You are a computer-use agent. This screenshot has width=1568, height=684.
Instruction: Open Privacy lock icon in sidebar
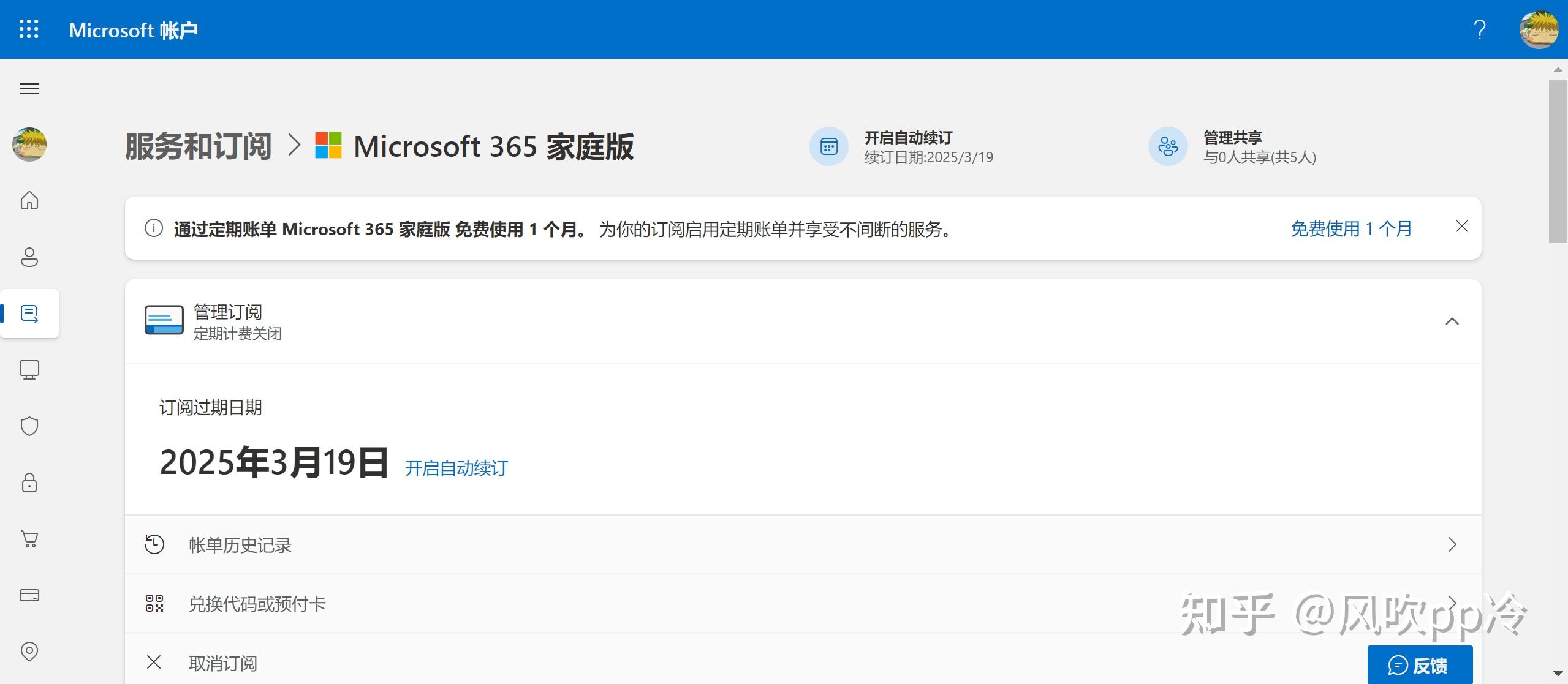29,483
